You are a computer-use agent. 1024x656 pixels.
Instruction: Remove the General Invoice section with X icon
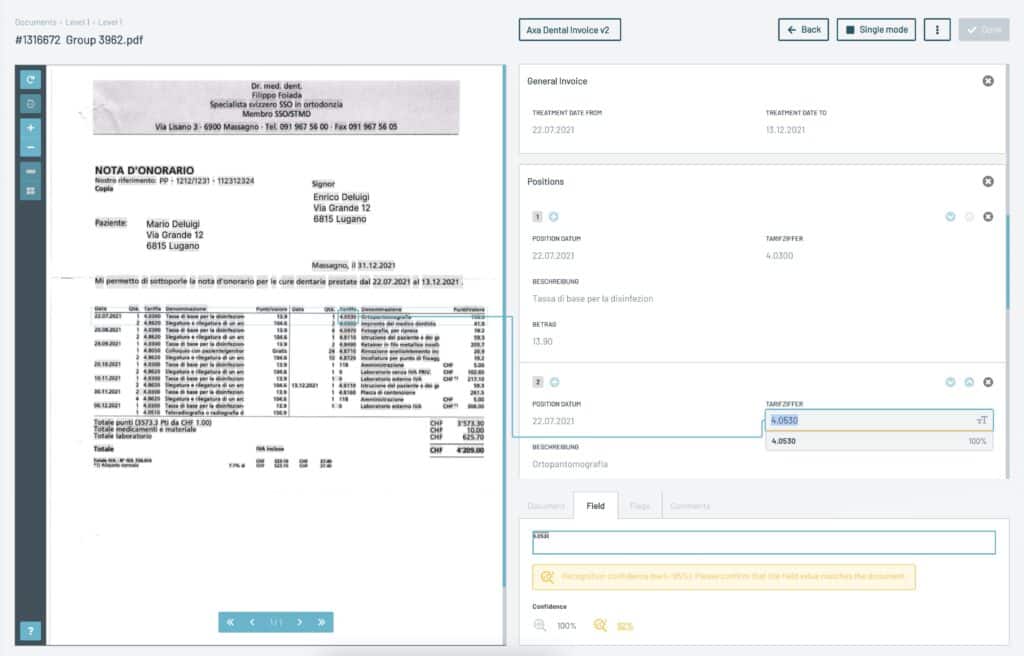click(988, 81)
